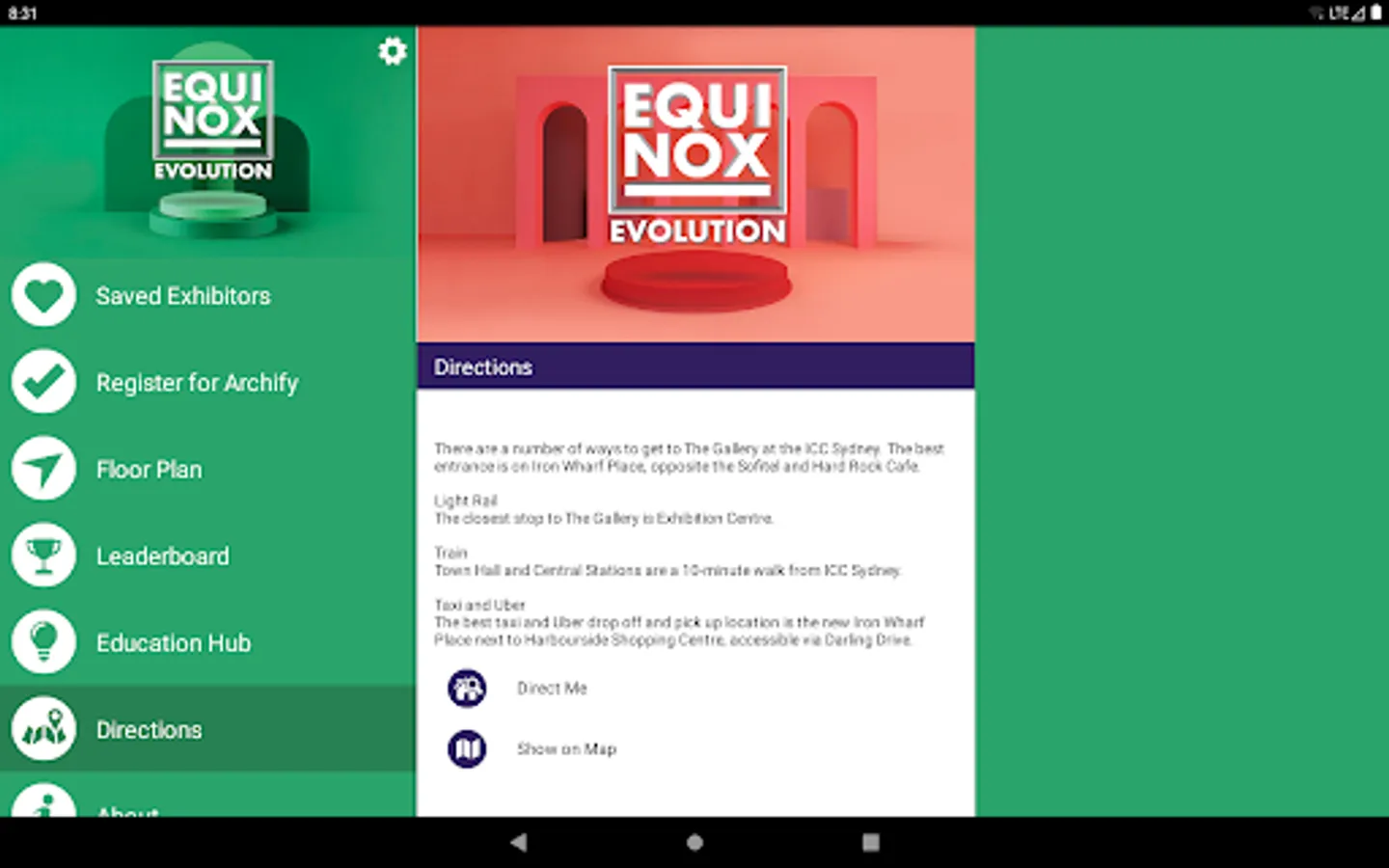Viewport: 1389px width, 868px height.
Task: Click the 'Train' heading text
Action: [450, 553]
